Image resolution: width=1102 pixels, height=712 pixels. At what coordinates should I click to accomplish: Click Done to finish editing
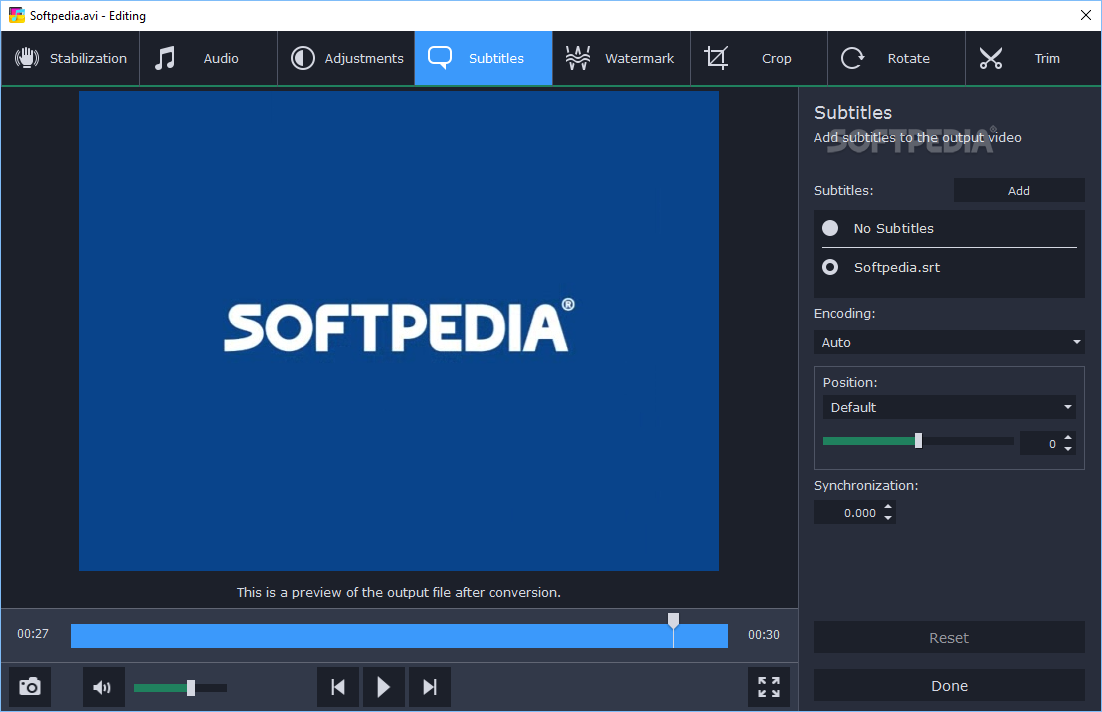click(x=949, y=685)
